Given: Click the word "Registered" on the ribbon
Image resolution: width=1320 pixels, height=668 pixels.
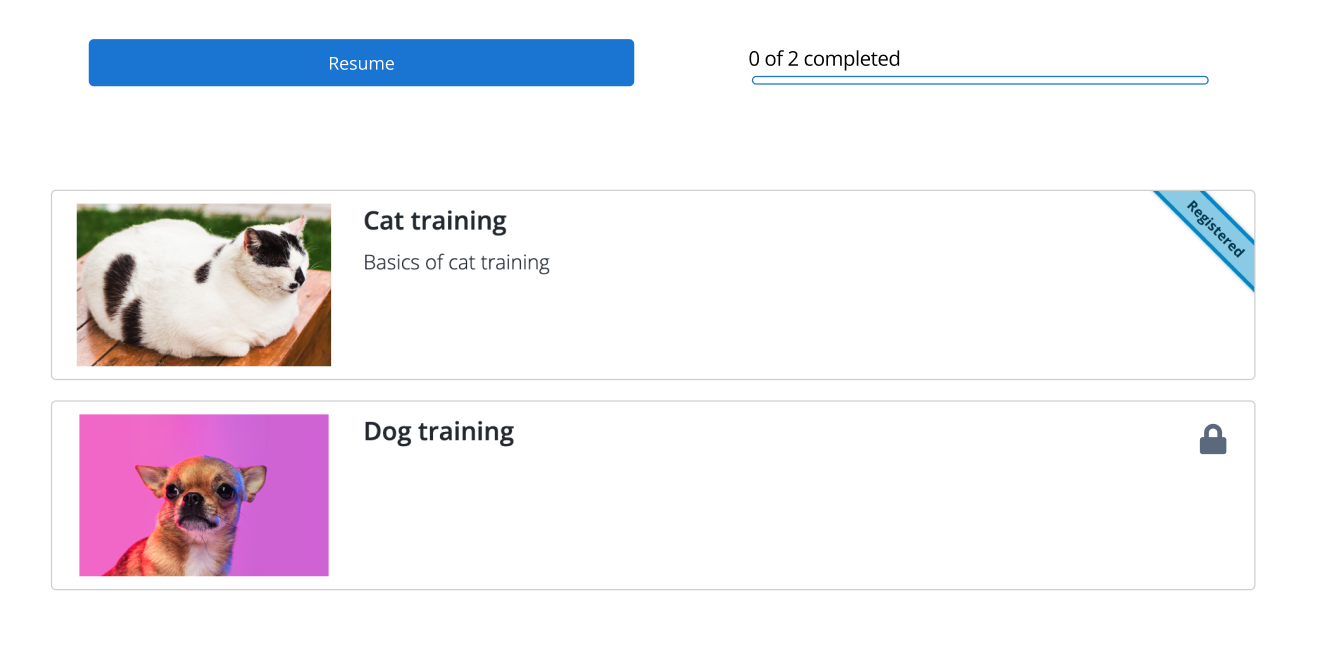Looking at the screenshot, I should pyautogui.click(x=1216, y=229).
